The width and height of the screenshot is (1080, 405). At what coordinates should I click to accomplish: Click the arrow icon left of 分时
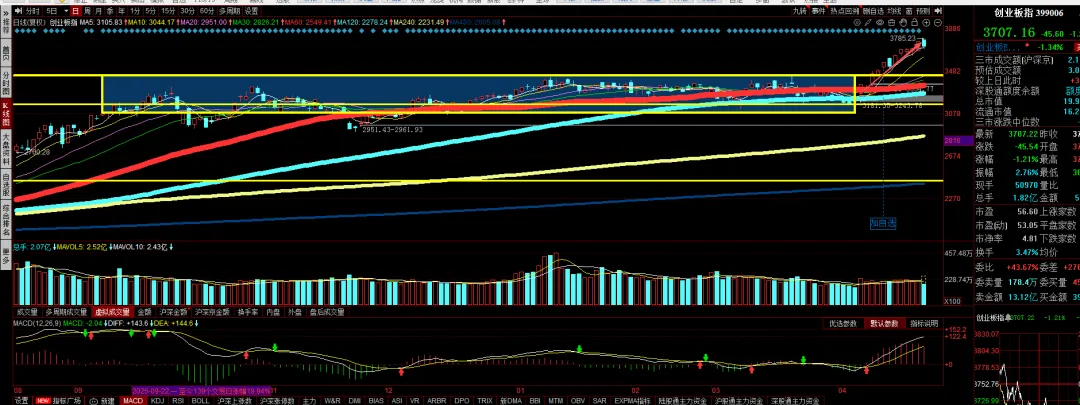[x=18, y=11]
